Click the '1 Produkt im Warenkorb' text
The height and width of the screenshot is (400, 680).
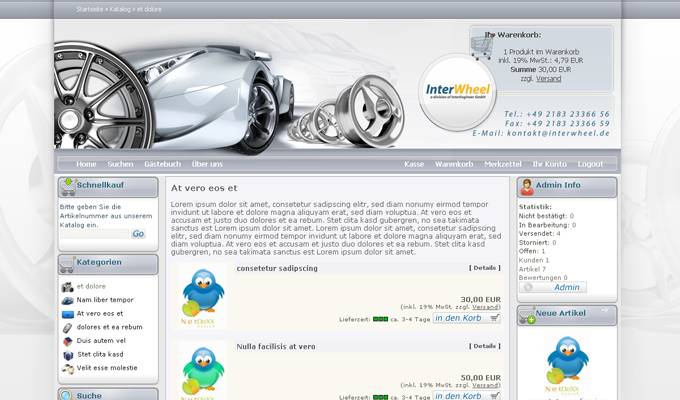pyautogui.click(x=541, y=52)
